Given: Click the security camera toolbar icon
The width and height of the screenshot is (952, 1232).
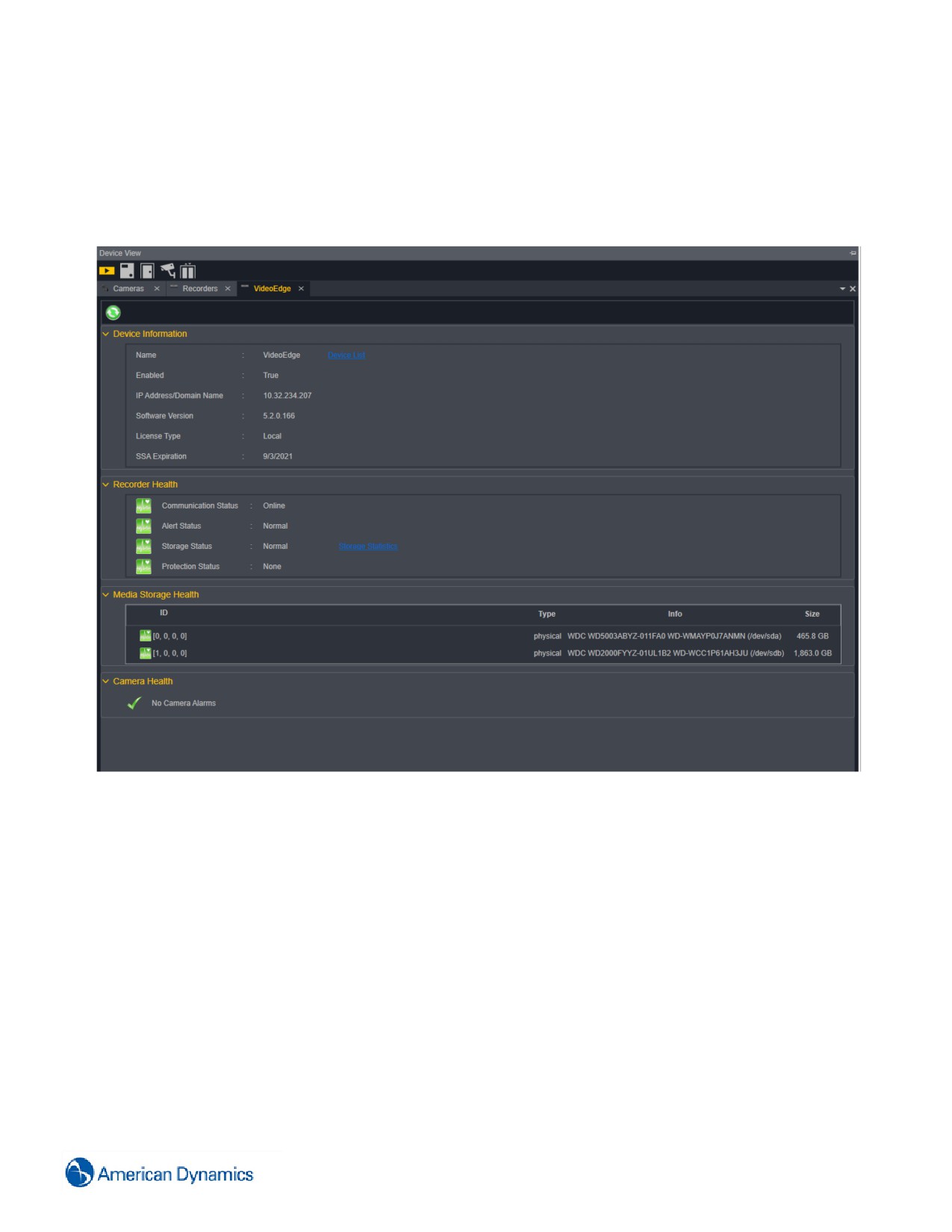Looking at the screenshot, I should (167, 270).
